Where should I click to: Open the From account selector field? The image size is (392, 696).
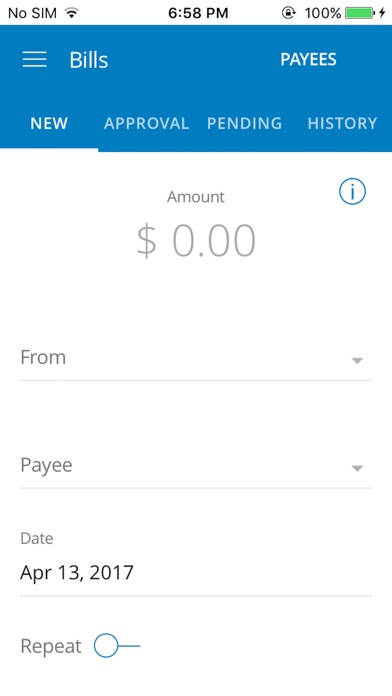pyautogui.click(x=196, y=359)
